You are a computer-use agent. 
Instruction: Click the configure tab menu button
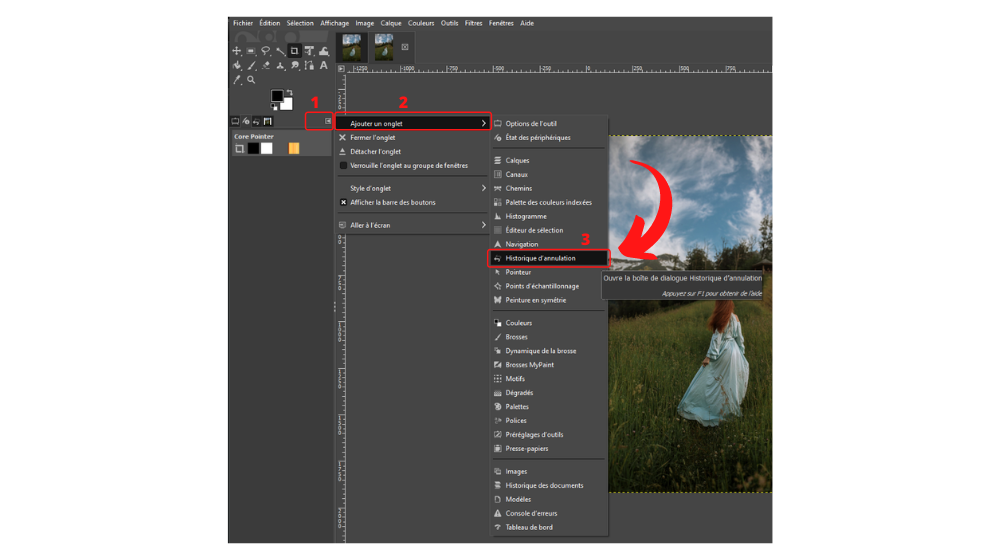[328, 121]
